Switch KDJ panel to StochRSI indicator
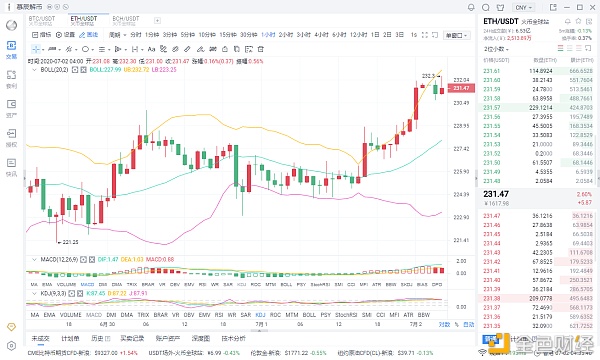600x360 pixels. 346,315
